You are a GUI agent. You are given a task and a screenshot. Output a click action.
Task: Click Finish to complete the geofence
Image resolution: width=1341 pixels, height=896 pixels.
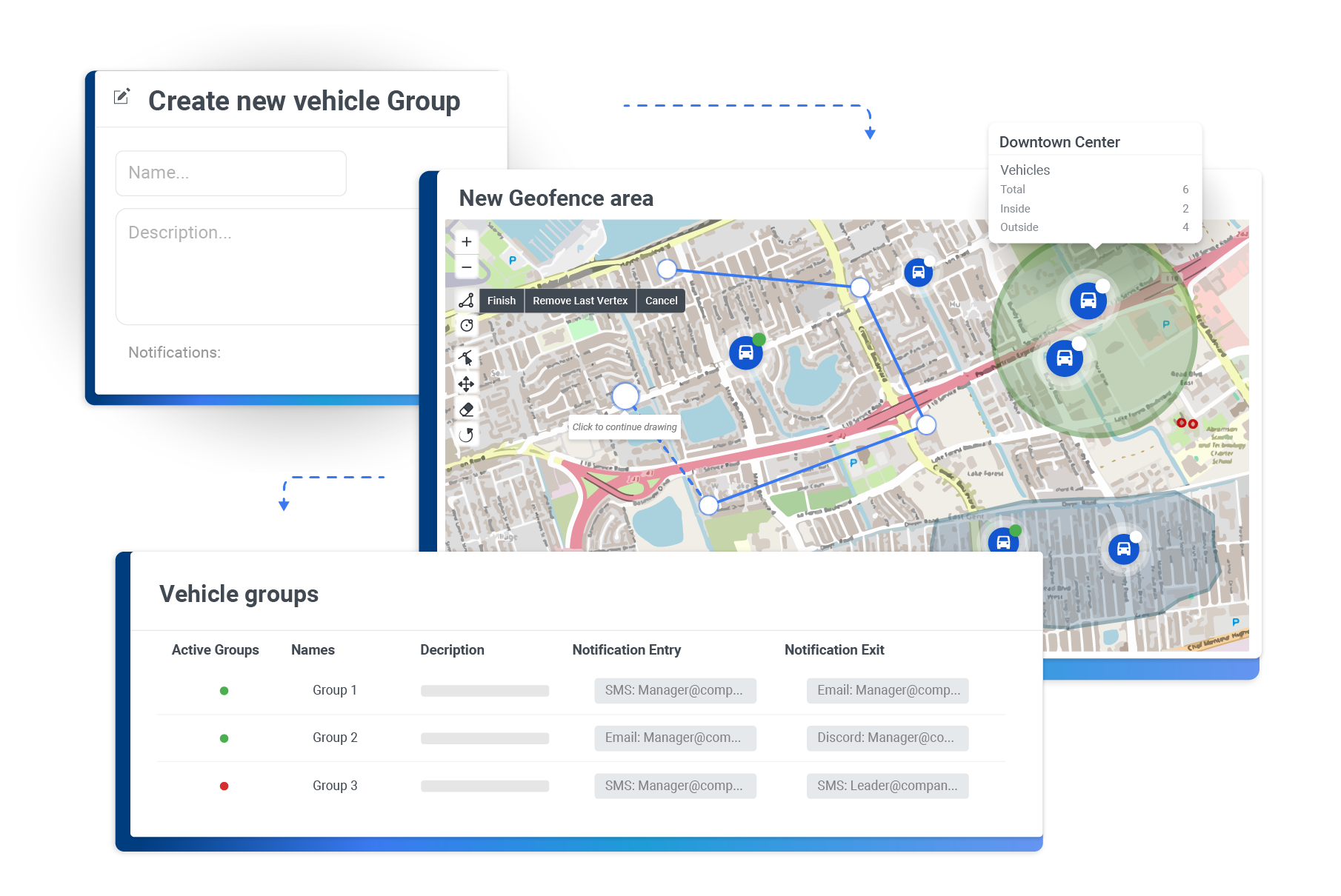(x=502, y=301)
